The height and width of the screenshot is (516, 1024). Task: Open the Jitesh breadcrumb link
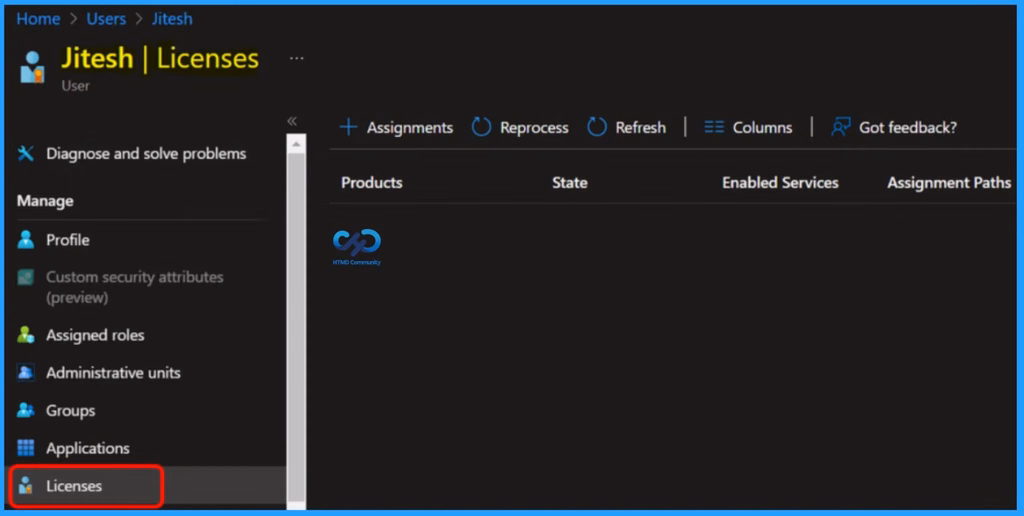(172, 19)
